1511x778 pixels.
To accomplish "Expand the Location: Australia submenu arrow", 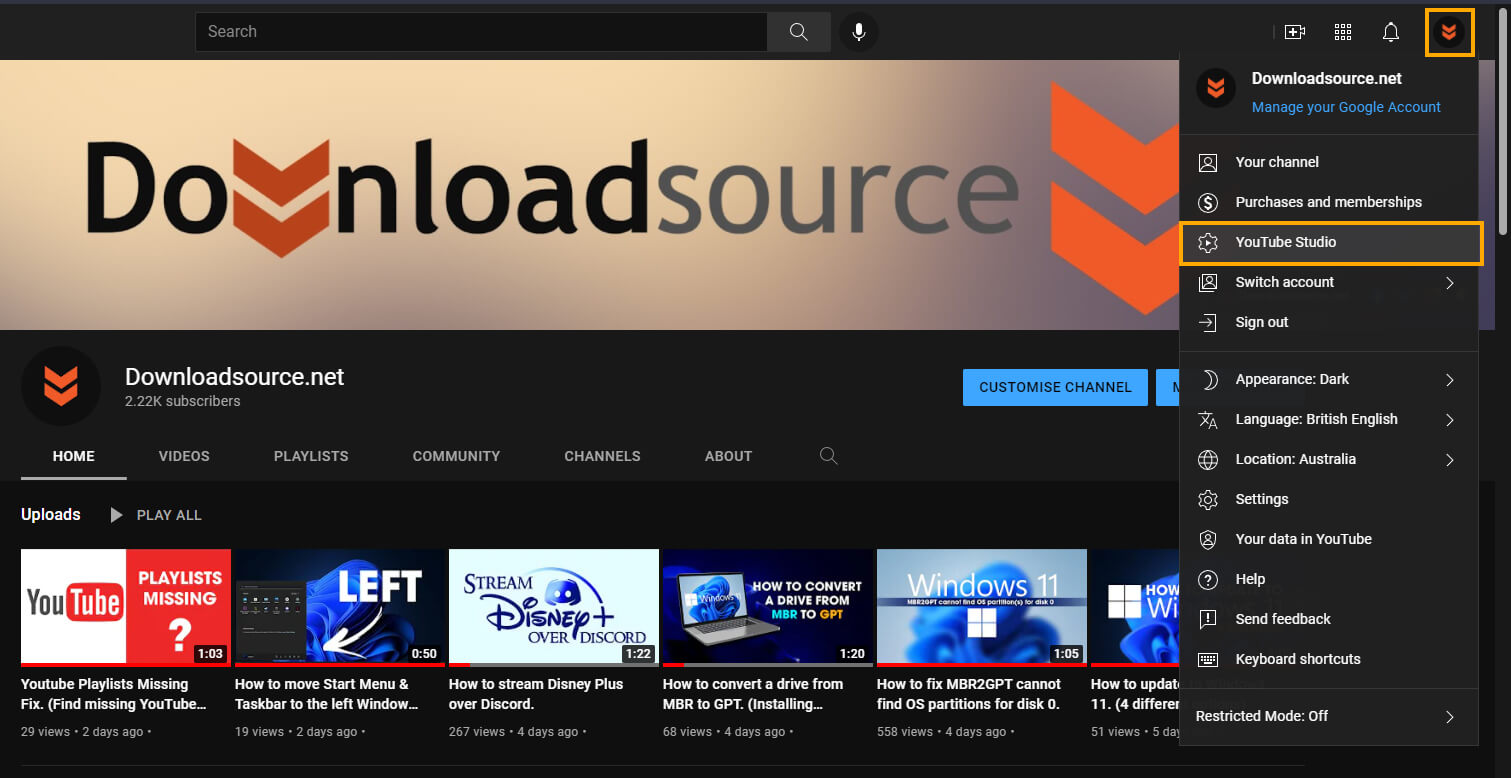I will [1449, 460].
